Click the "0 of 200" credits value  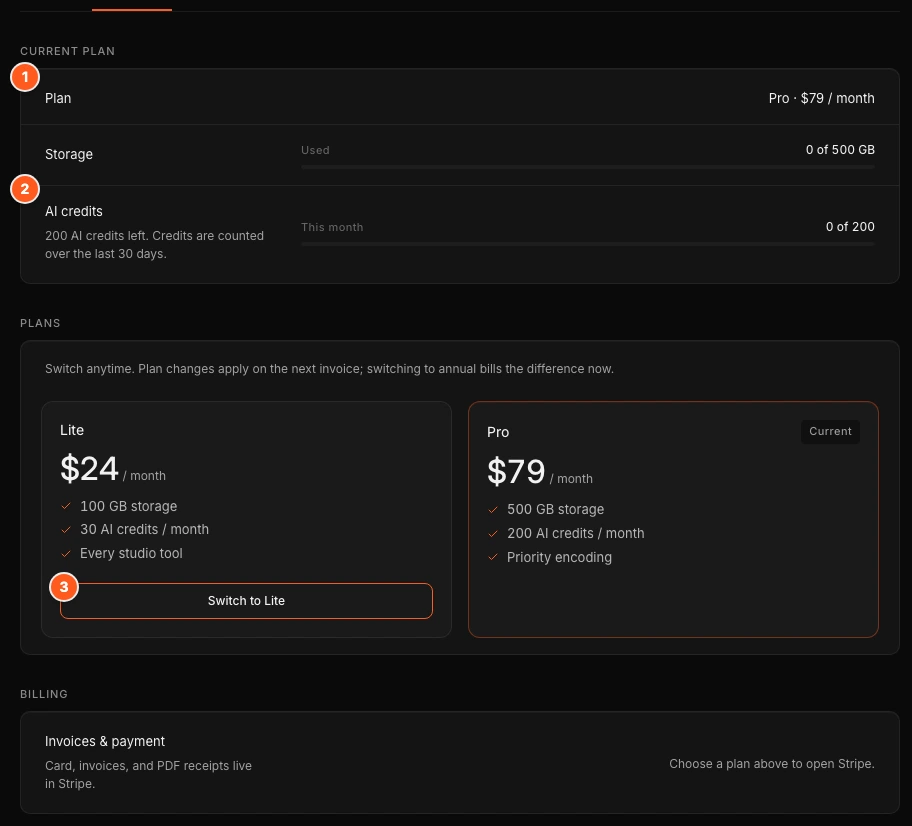pyautogui.click(x=850, y=227)
